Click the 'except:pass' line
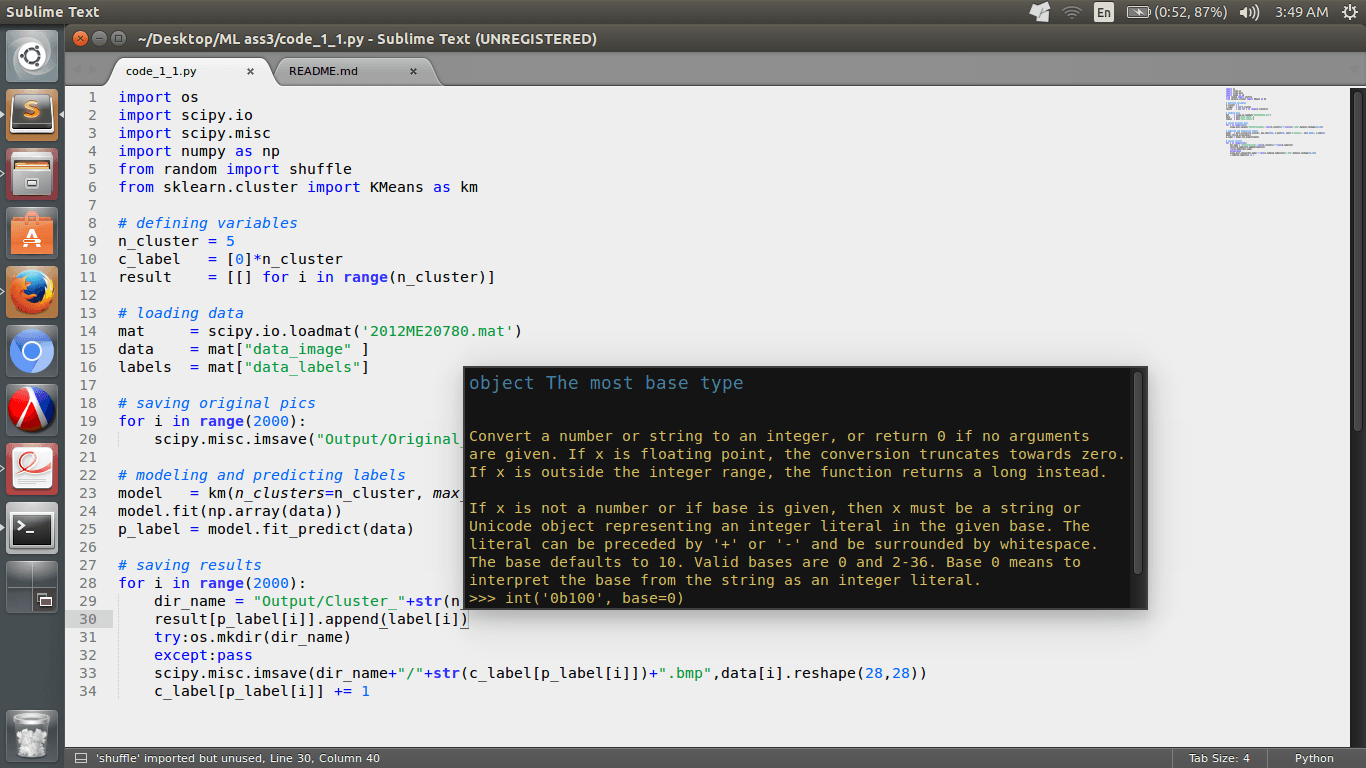Image resolution: width=1366 pixels, height=768 pixels. pos(204,655)
